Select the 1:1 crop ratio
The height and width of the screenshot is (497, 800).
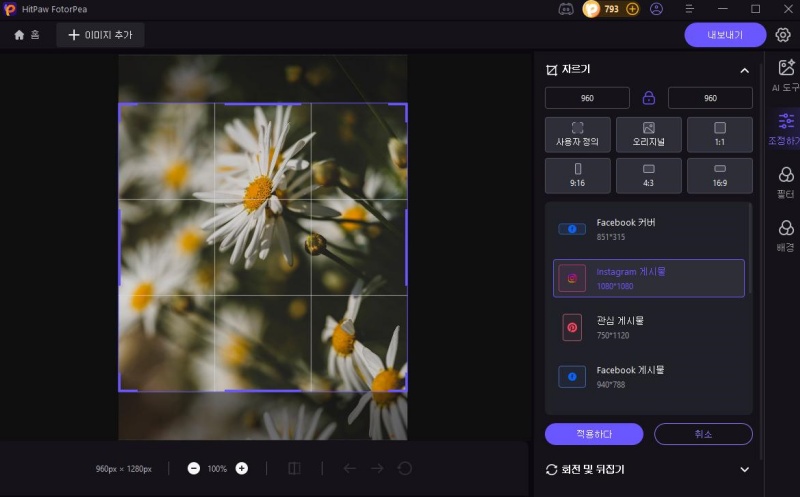coord(720,135)
